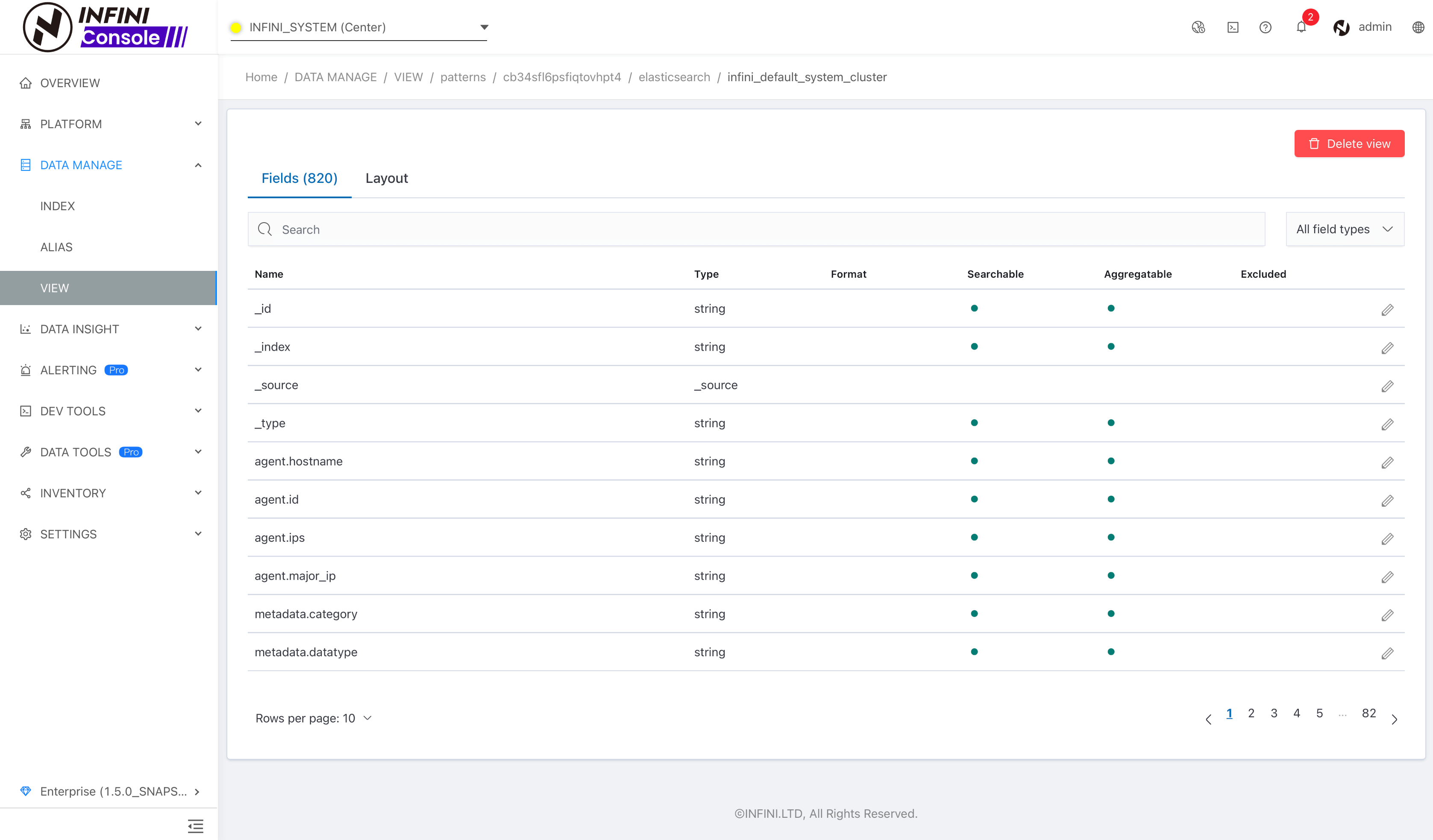This screenshot has height=840, width=1433.
Task: Open the language globe icon
Action: [1418, 27]
